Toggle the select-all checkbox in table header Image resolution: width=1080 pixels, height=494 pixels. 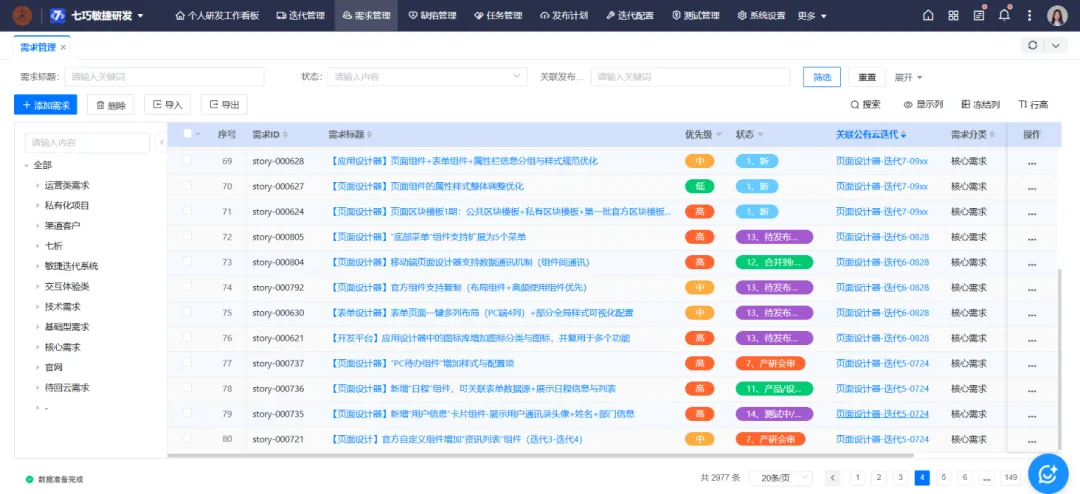coord(187,134)
